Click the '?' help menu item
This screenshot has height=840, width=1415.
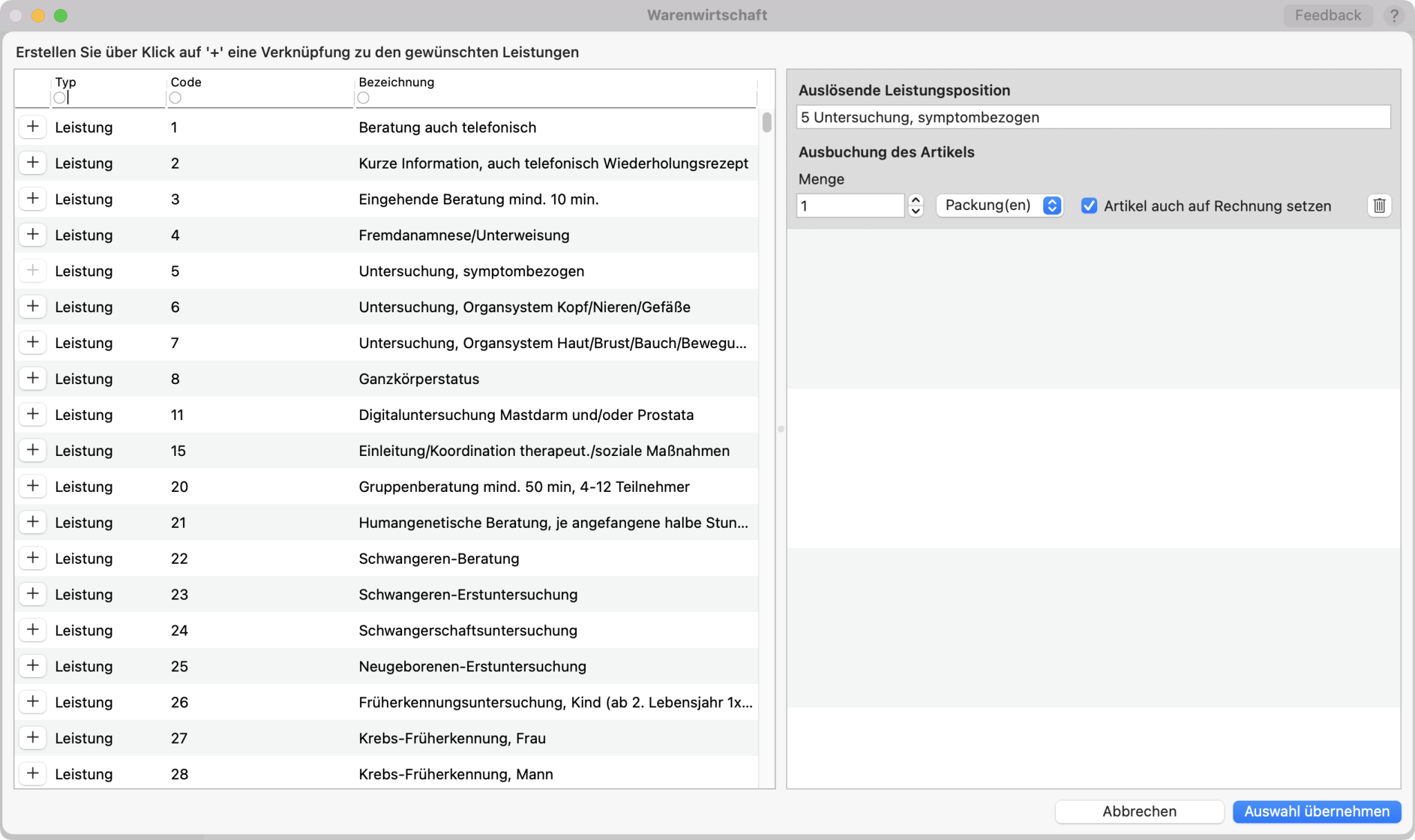point(1395,15)
